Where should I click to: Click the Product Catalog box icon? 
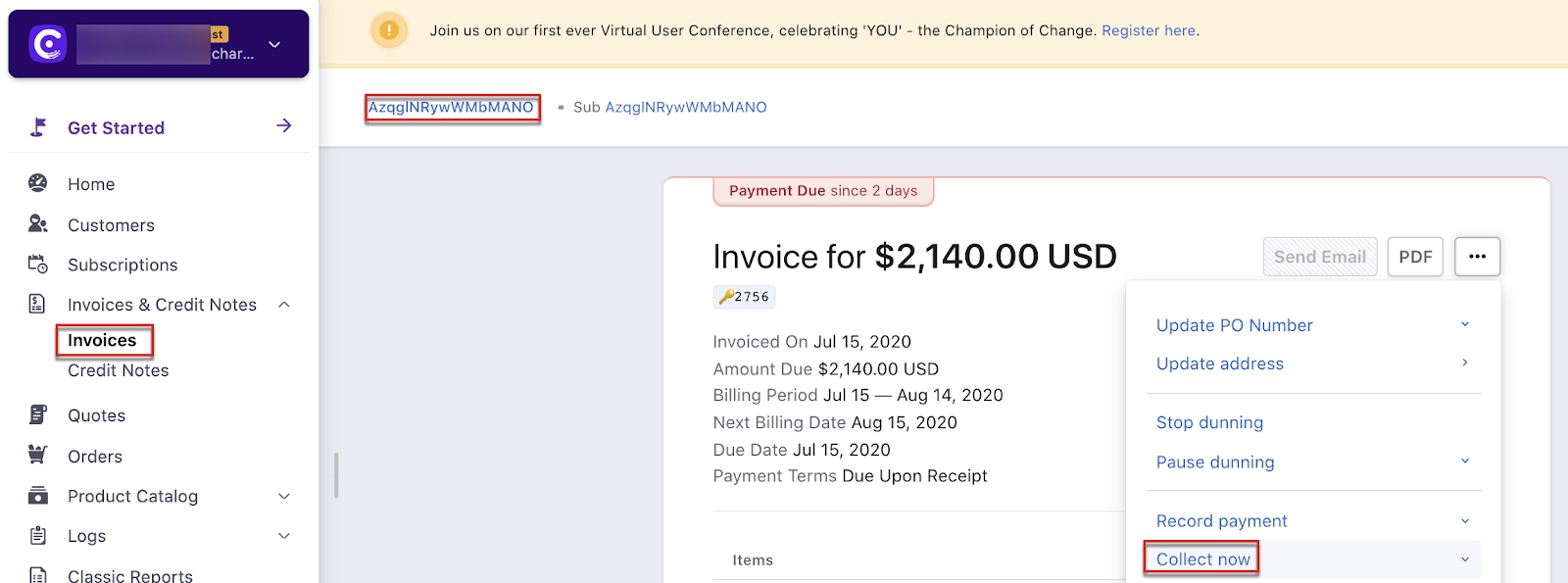tap(38, 496)
